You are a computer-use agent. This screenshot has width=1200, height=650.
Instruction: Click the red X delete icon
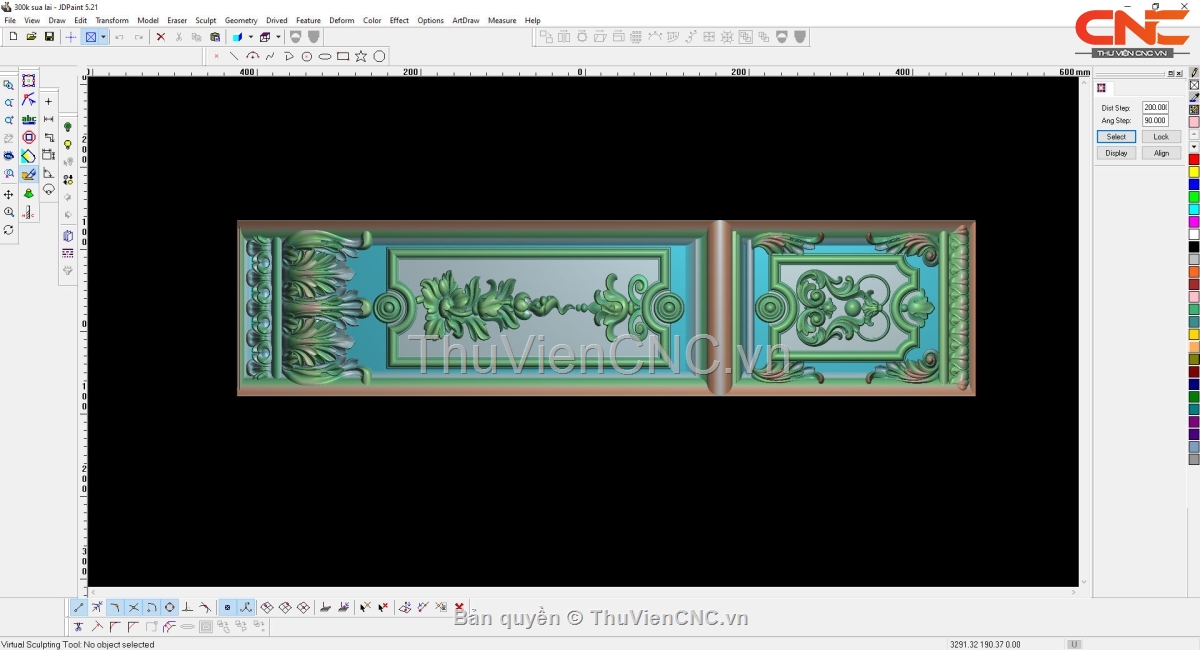[160, 37]
